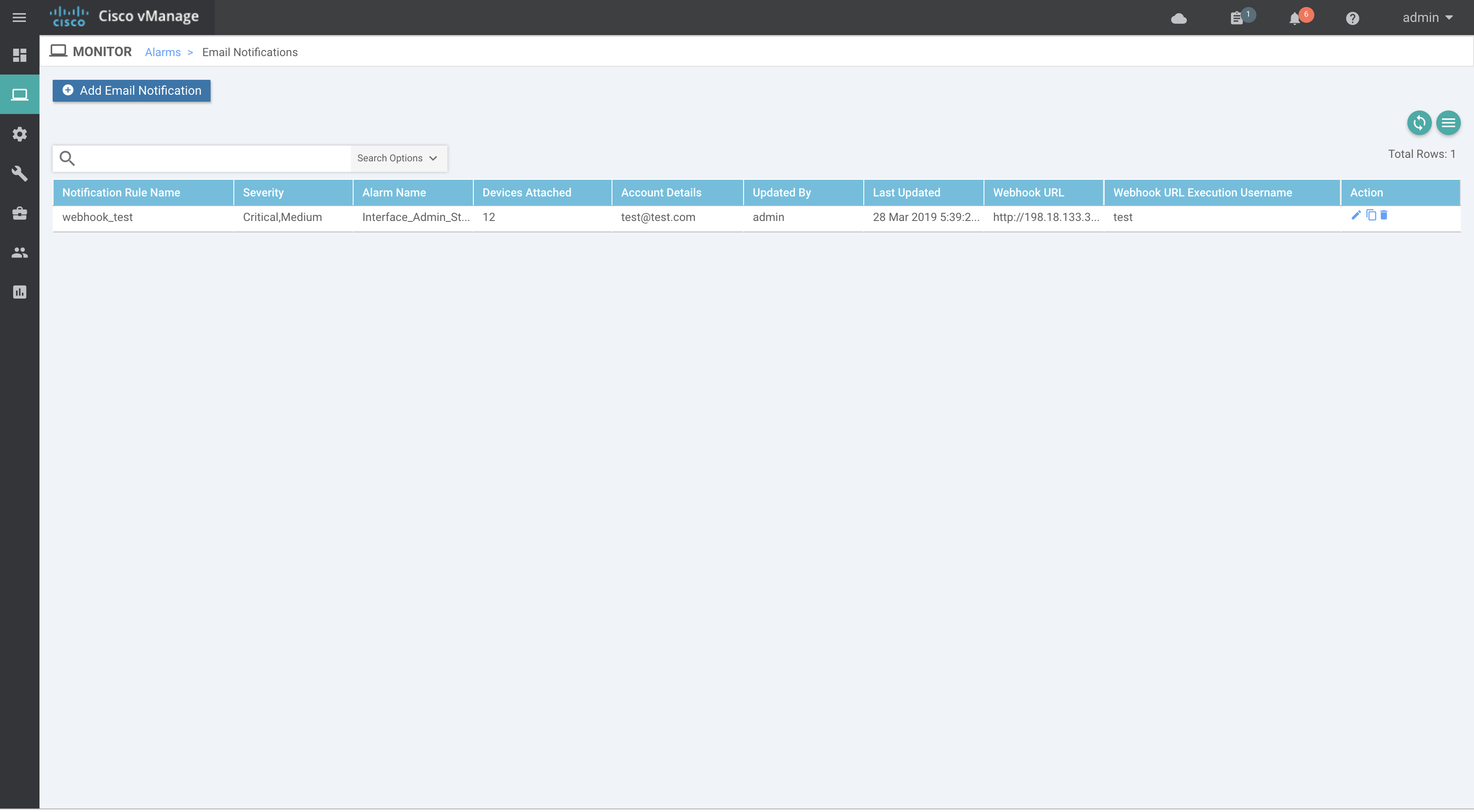The image size is (1474, 812).
Task: Expand the Search Options dropdown
Action: tap(397, 158)
